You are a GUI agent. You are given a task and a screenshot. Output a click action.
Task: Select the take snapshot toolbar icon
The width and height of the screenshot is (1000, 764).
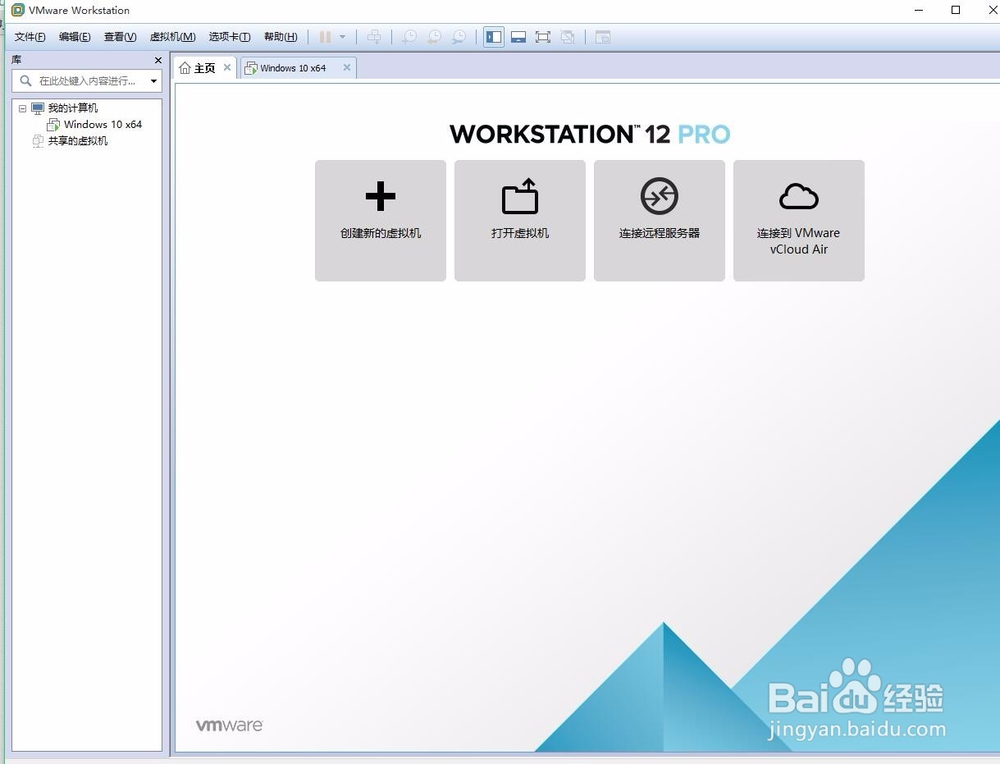pyautogui.click(x=409, y=37)
